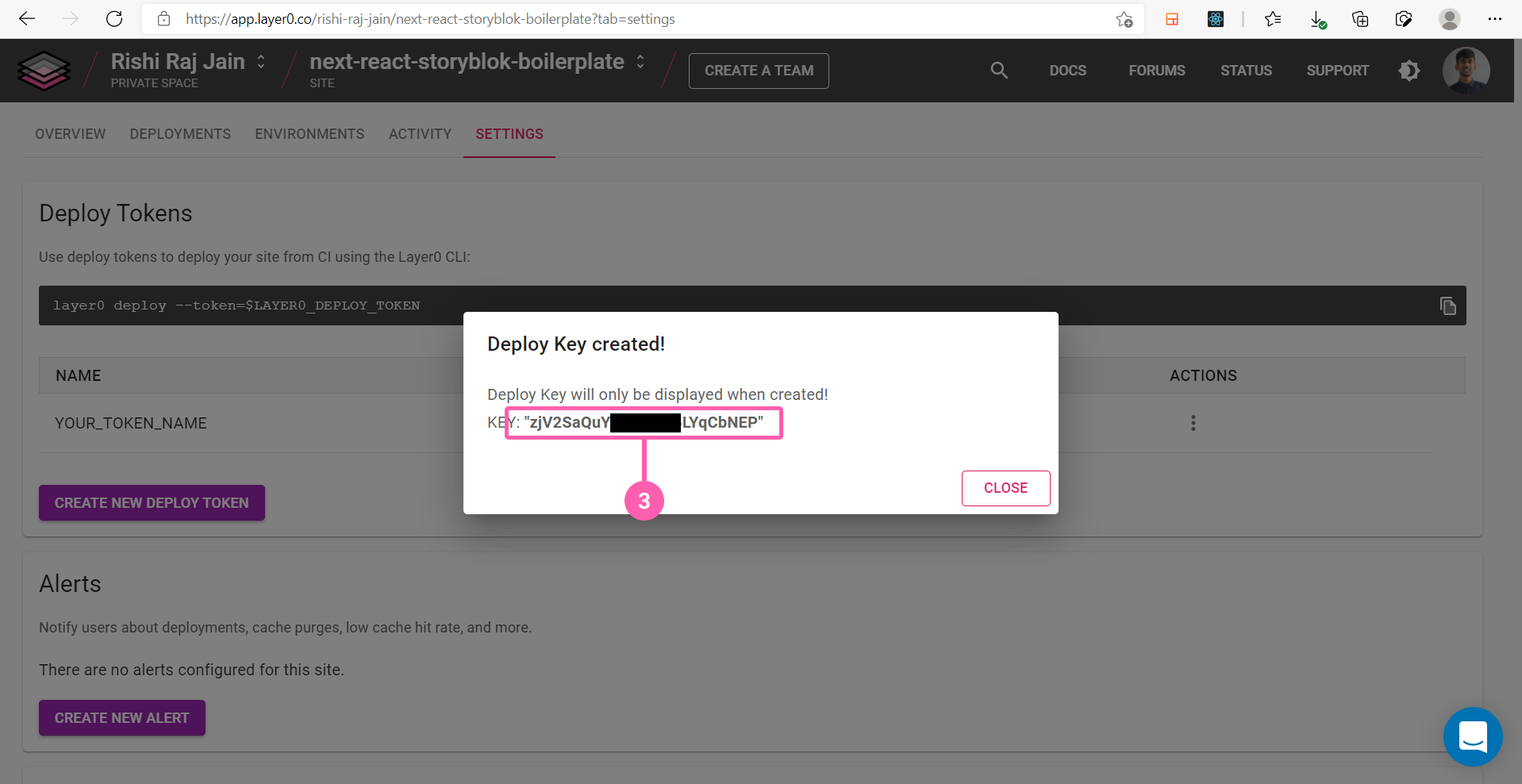Click the Deploy Key created heading
Image resolution: width=1522 pixels, height=784 pixels.
[x=576, y=344]
